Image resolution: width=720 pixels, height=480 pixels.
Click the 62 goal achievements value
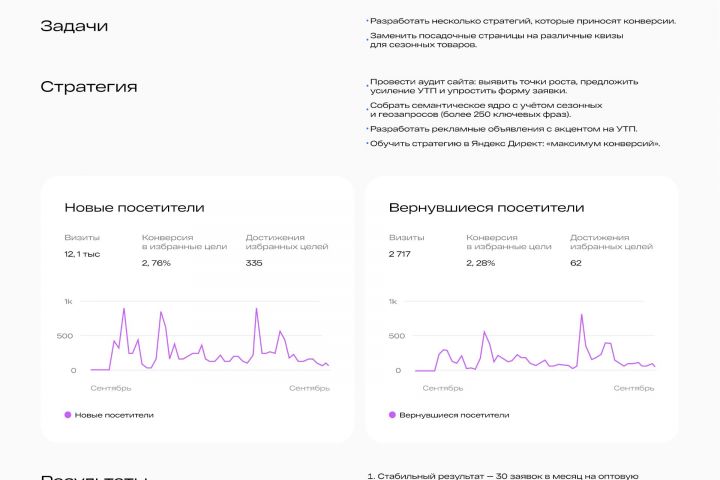pos(576,263)
